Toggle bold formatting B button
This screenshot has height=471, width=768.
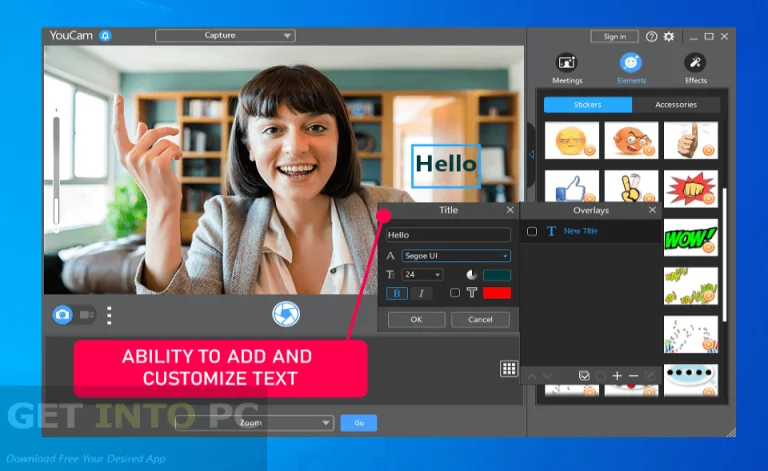[x=397, y=293]
